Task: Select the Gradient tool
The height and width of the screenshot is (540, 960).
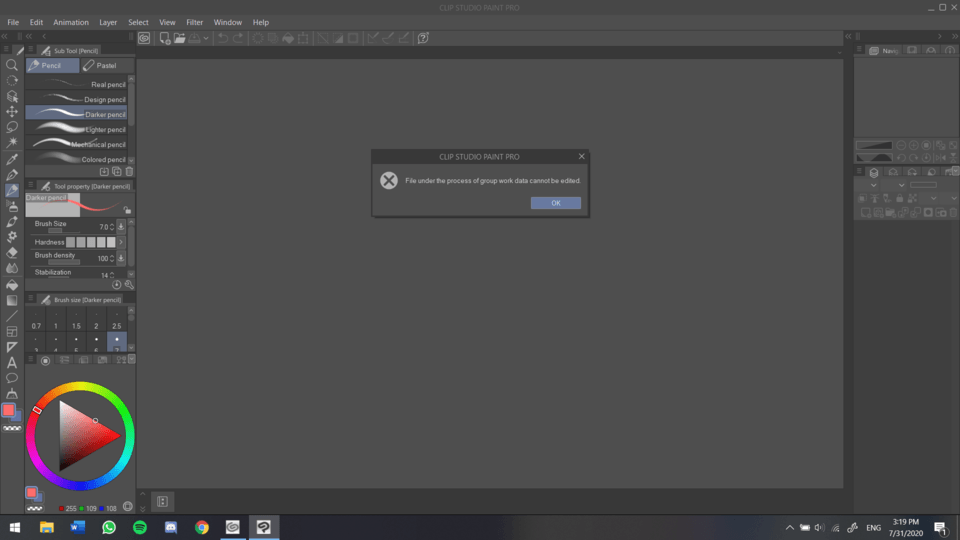Action: coord(12,300)
